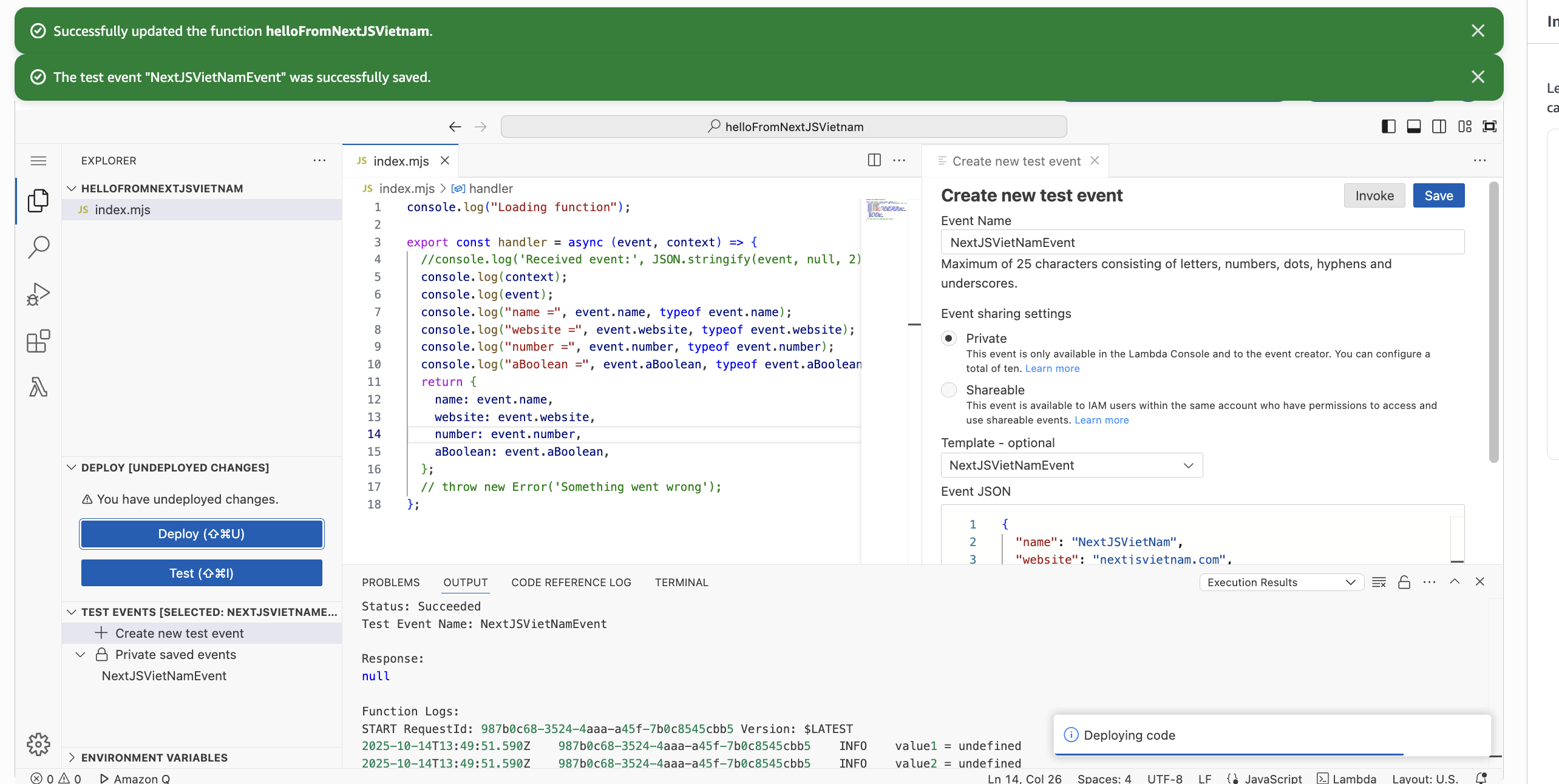Clear the output panel
This screenshot has width=1559, height=784.
[1379, 582]
